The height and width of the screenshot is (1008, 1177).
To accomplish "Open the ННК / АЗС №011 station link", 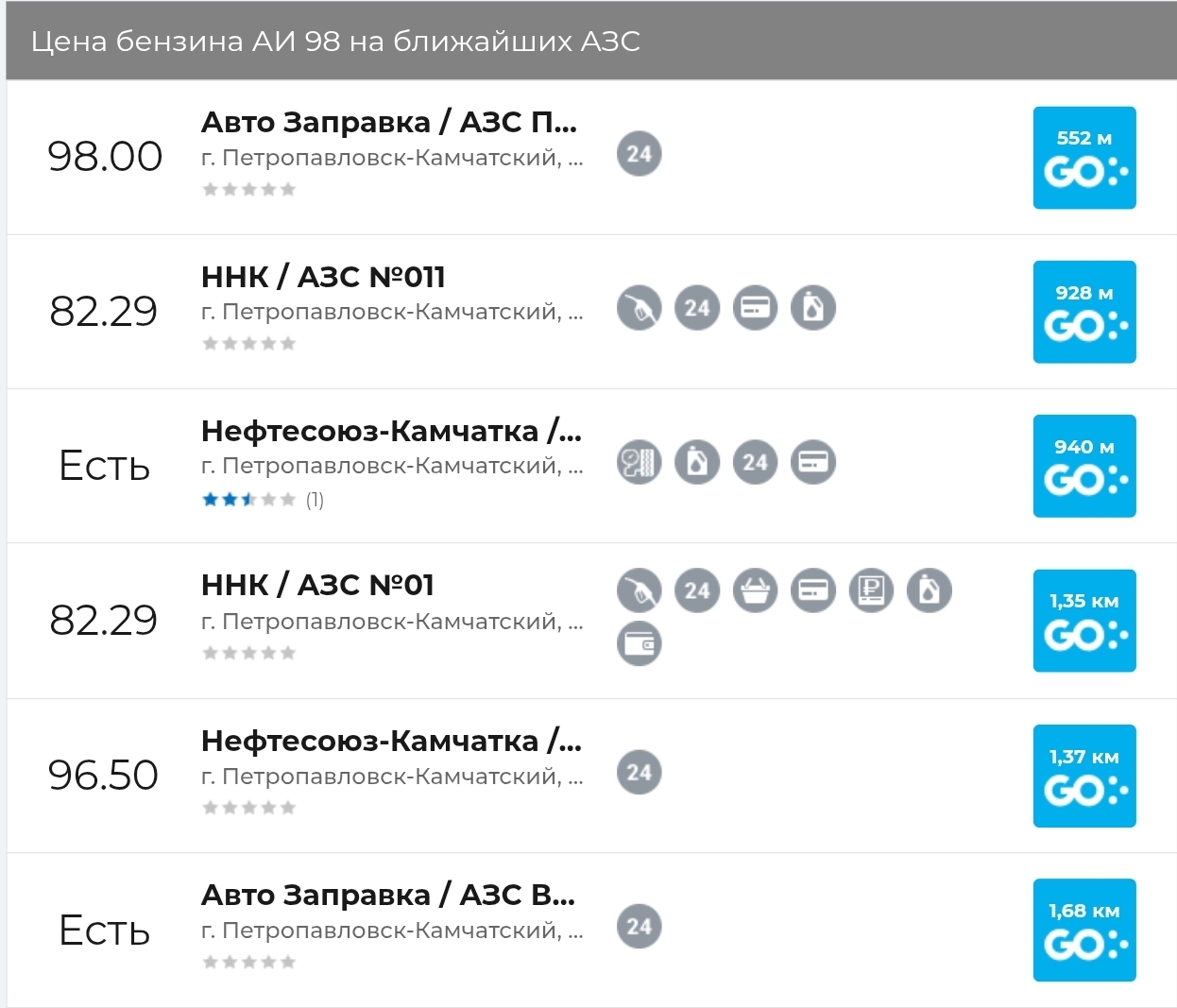I will (x=323, y=277).
